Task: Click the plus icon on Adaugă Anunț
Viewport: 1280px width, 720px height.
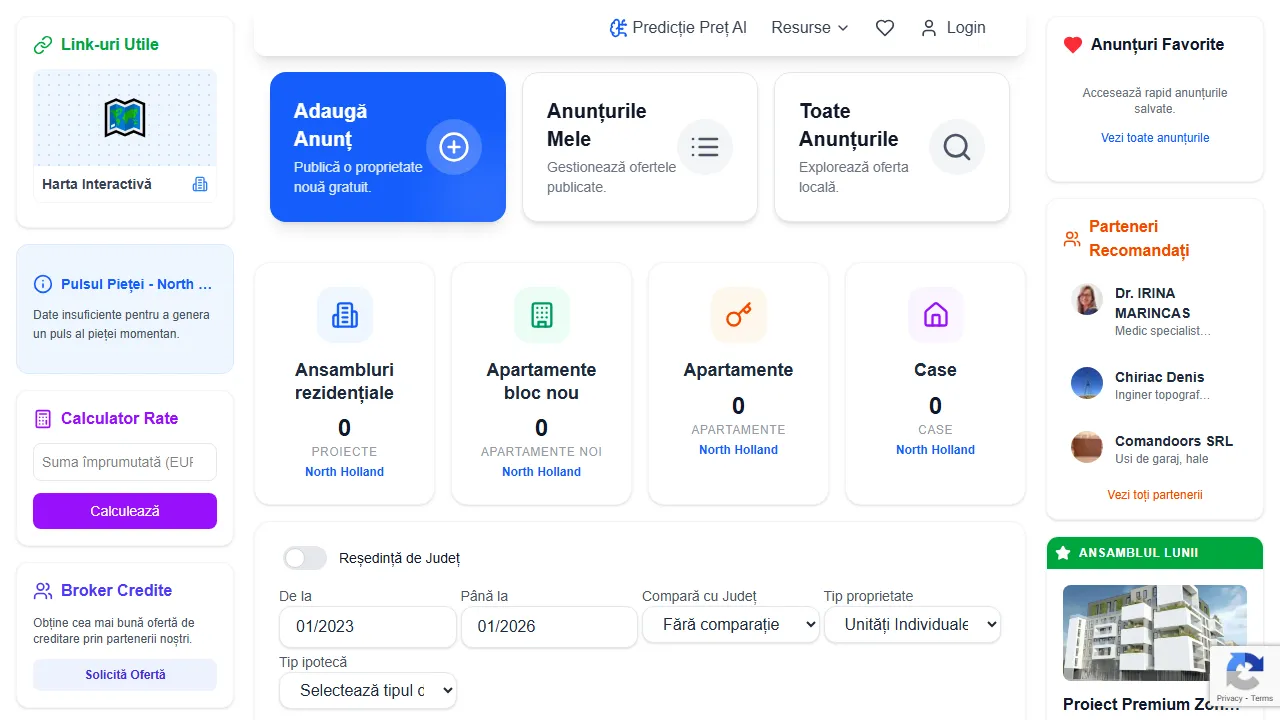Action: (454, 146)
